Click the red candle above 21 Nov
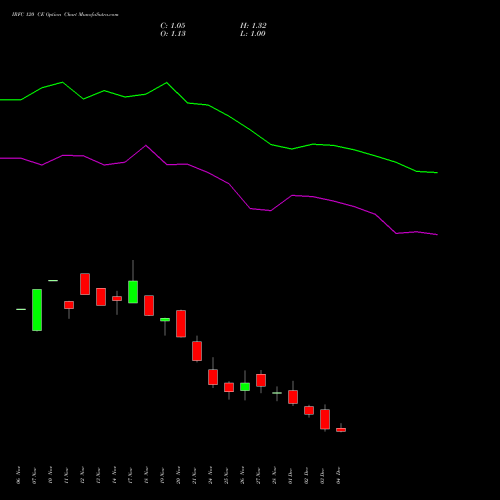Image resolution: width=500 pixels, height=500 pixels. click(197, 351)
